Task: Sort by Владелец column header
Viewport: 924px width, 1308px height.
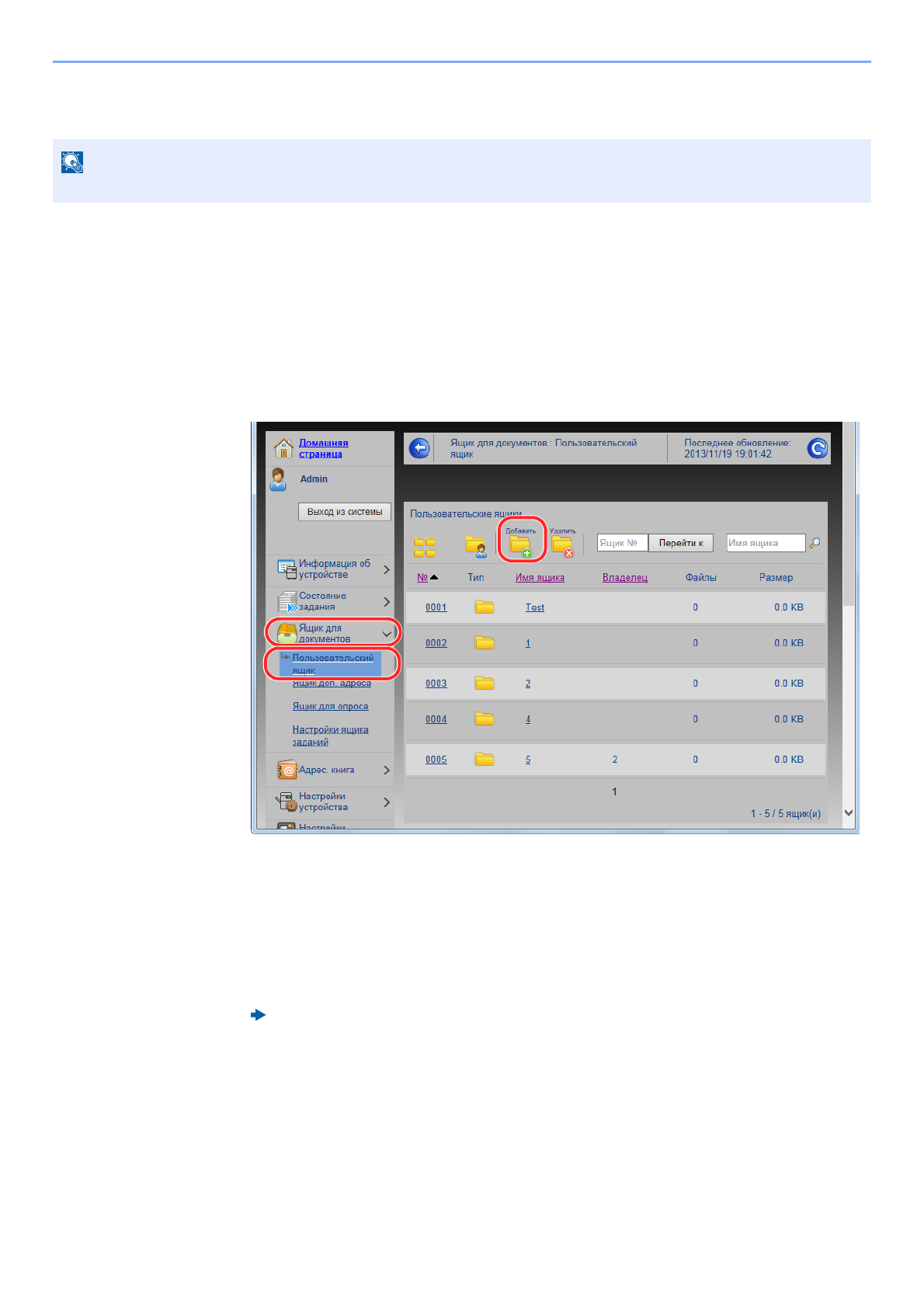Action: pyautogui.click(x=624, y=578)
